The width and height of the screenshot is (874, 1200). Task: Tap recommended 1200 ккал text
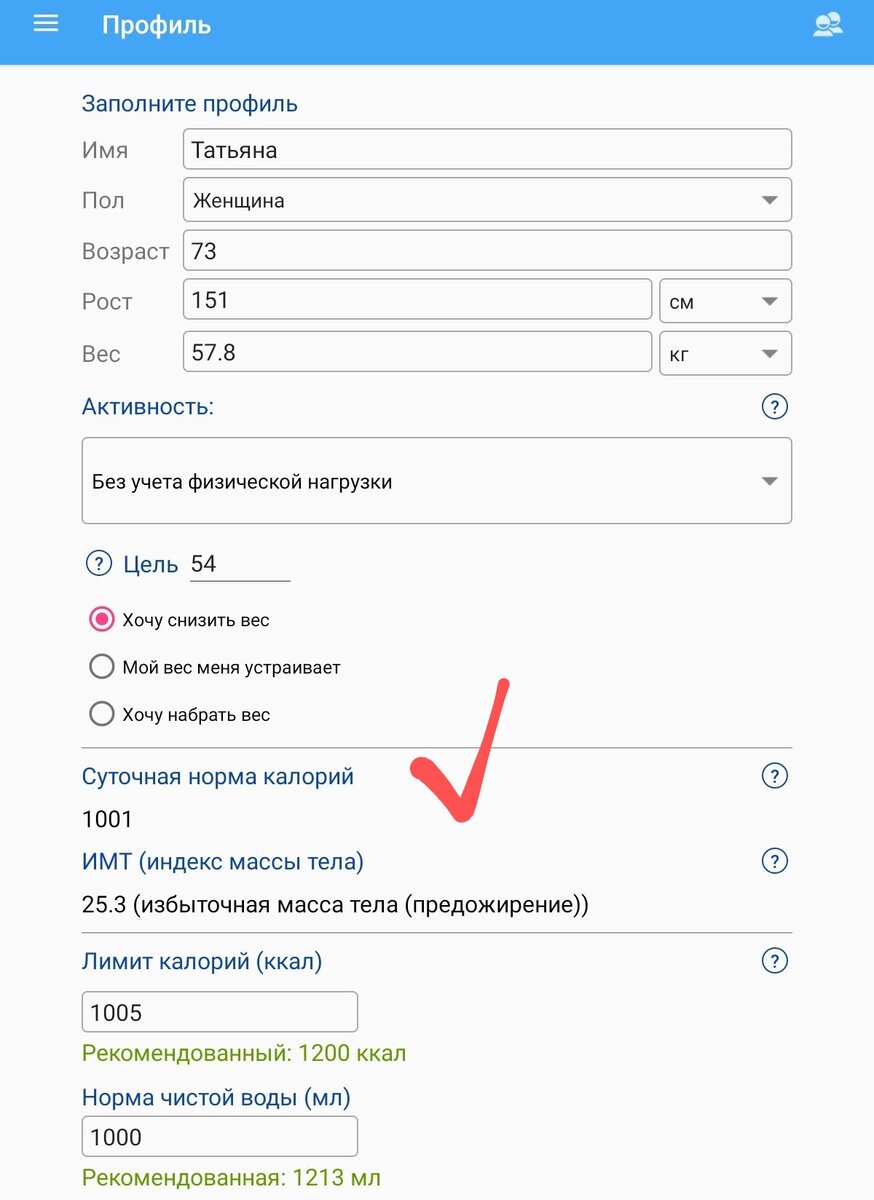point(244,1053)
